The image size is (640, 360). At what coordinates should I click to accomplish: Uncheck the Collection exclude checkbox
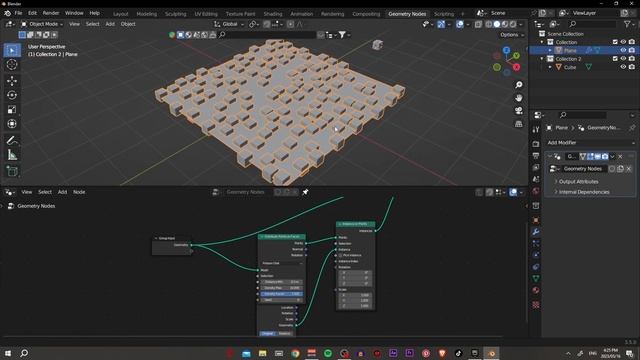pos(615,42)
